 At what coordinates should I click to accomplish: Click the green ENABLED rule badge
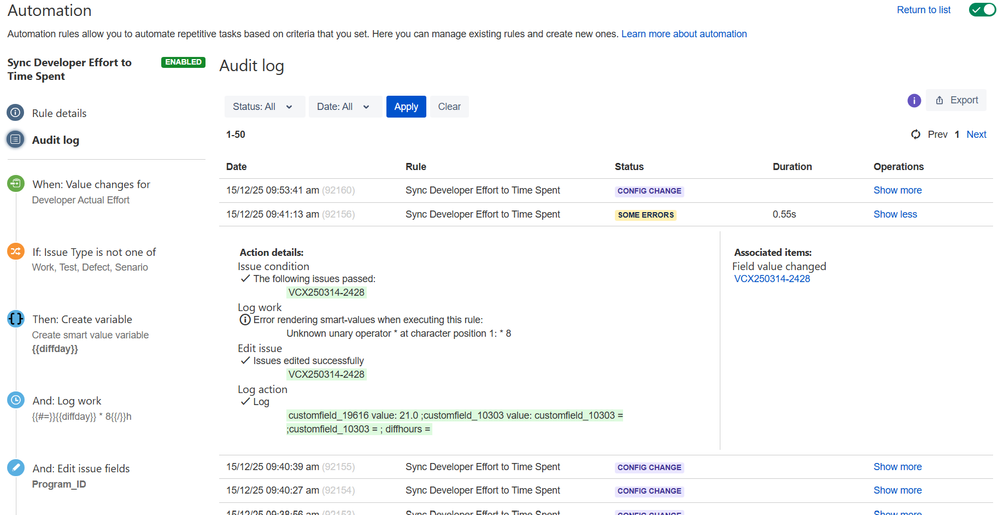coord(183,62)
